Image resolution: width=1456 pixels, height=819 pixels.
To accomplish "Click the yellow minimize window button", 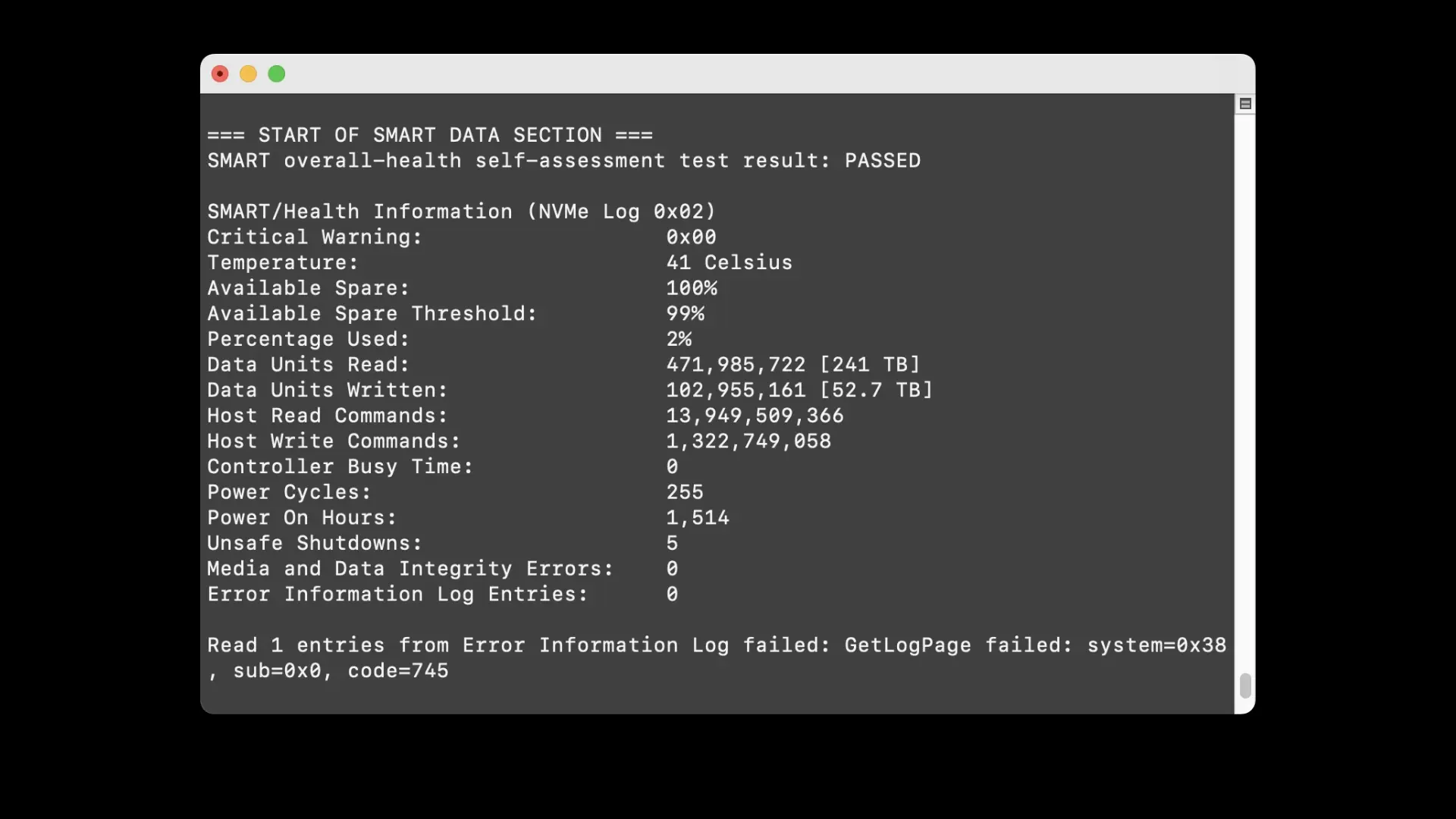I will (248, 74).
